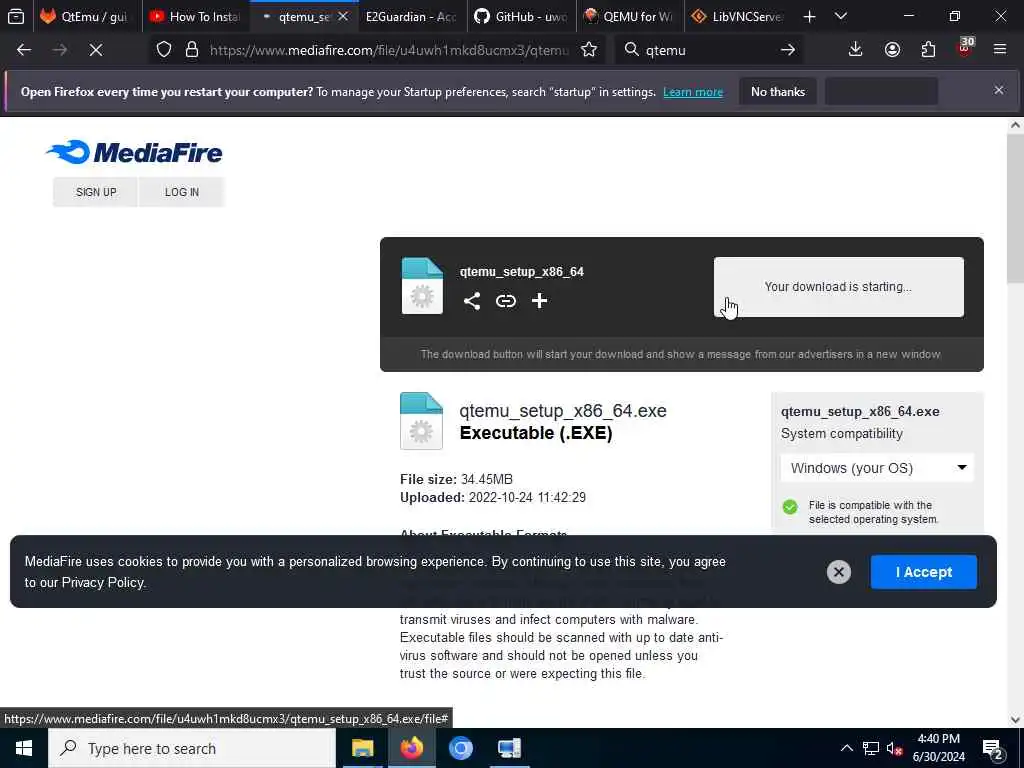Click No thanks on startup prompt

point(778,92)
